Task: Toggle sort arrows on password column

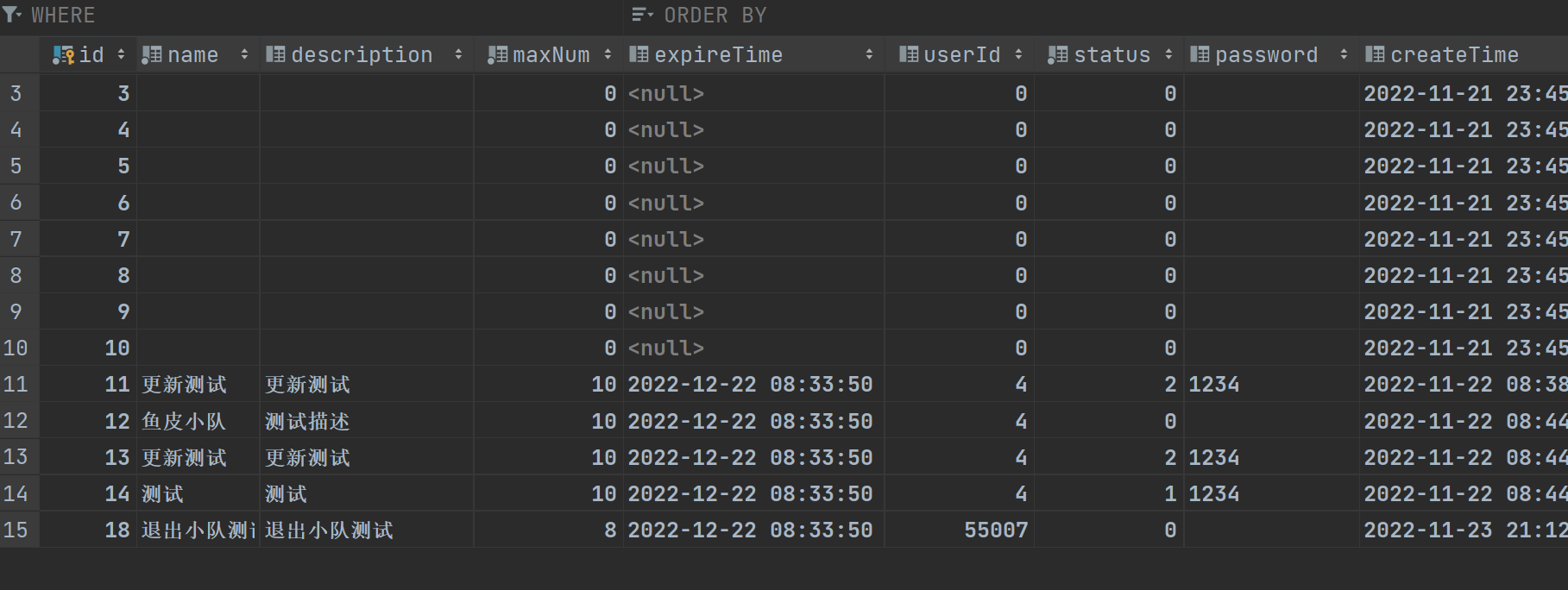Action: (x=1344, y=55)
